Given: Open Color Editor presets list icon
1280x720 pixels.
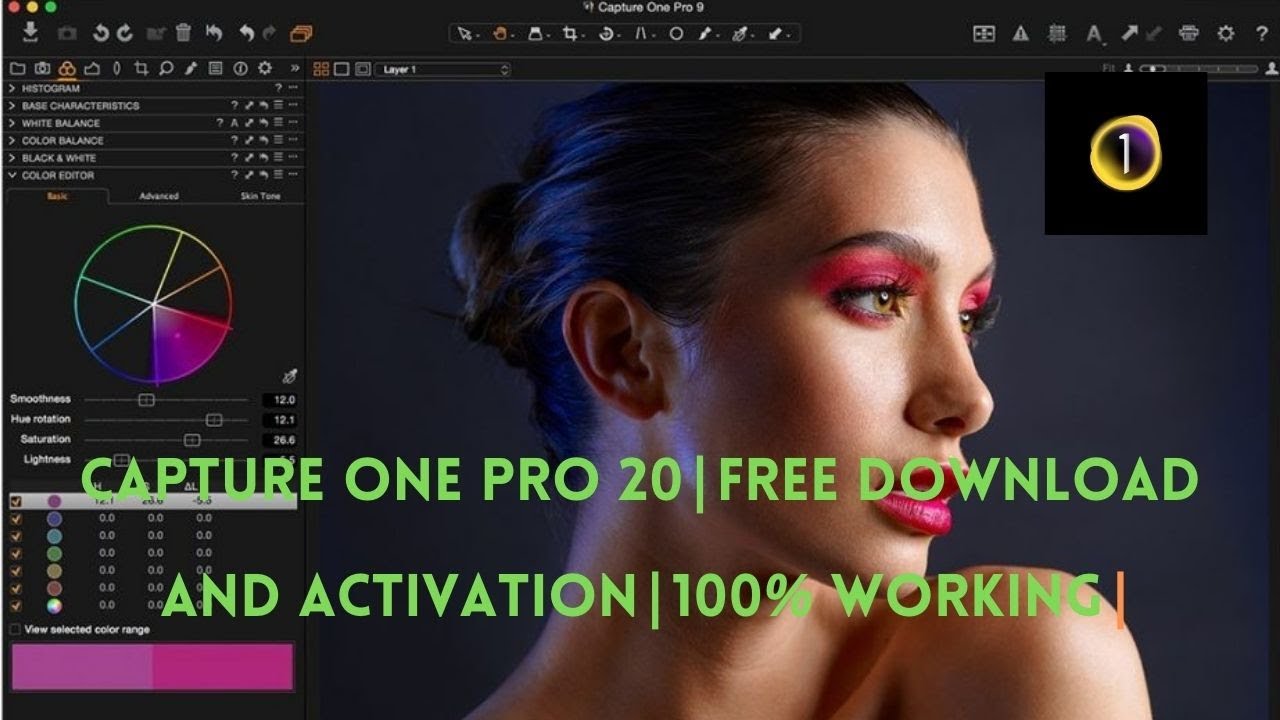Looking at the screenshot, I should click(278, 175).
